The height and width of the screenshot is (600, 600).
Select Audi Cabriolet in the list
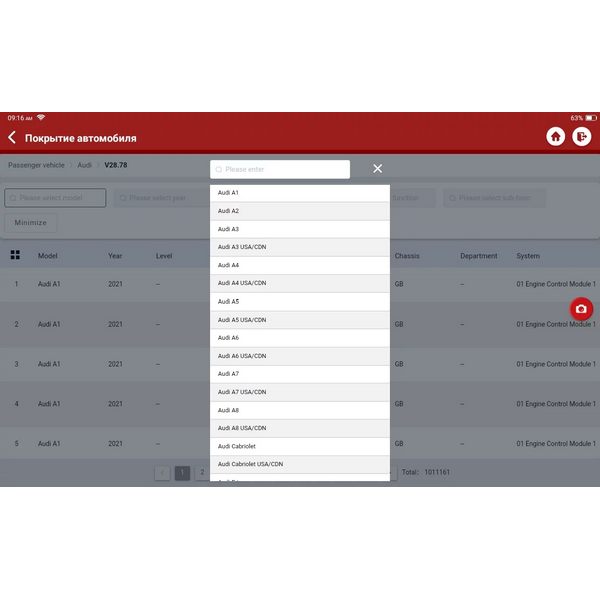click(x=300, y=446)
